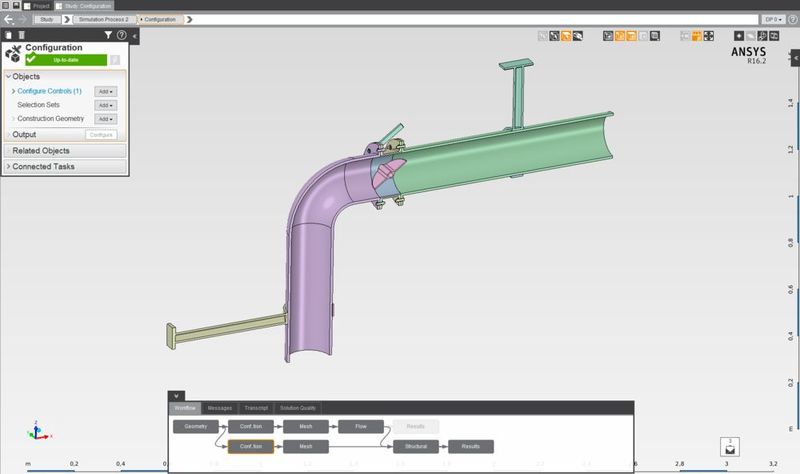Switch to the Messages tab
Image resolution: width=800 pixels, height=474 pixels.
click(x=219, y=408)
